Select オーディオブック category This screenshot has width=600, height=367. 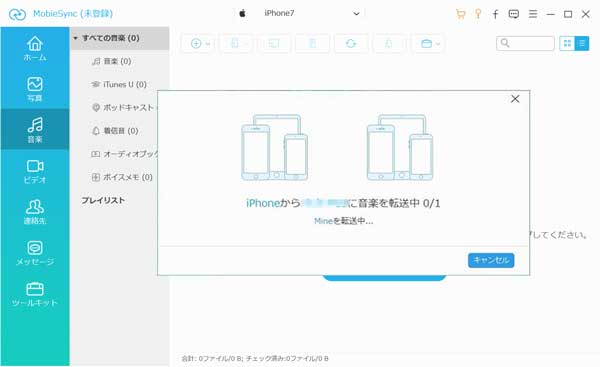tap(124, 154)
